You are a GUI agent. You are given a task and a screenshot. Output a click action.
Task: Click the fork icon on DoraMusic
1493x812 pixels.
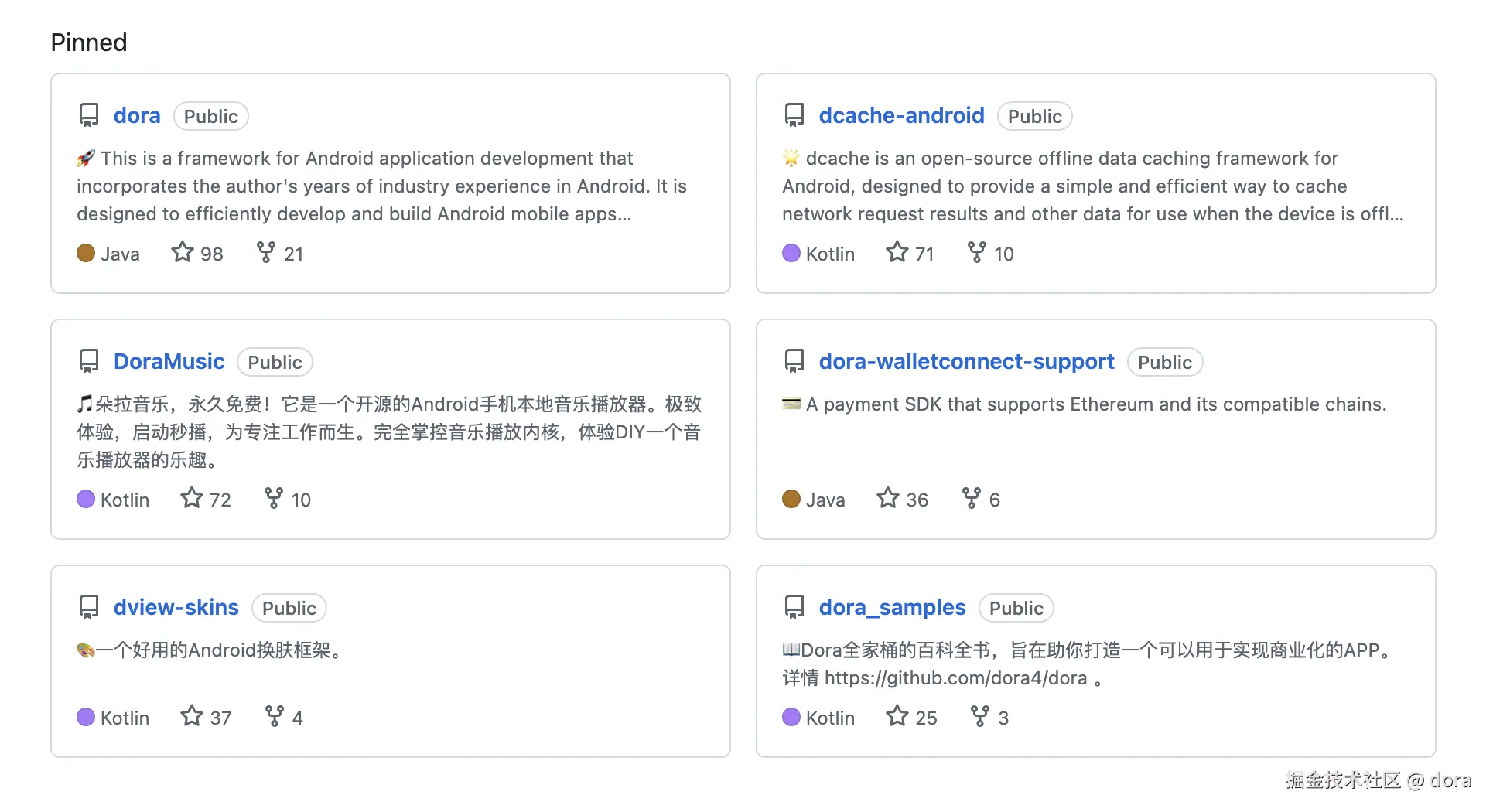point(272,498)
